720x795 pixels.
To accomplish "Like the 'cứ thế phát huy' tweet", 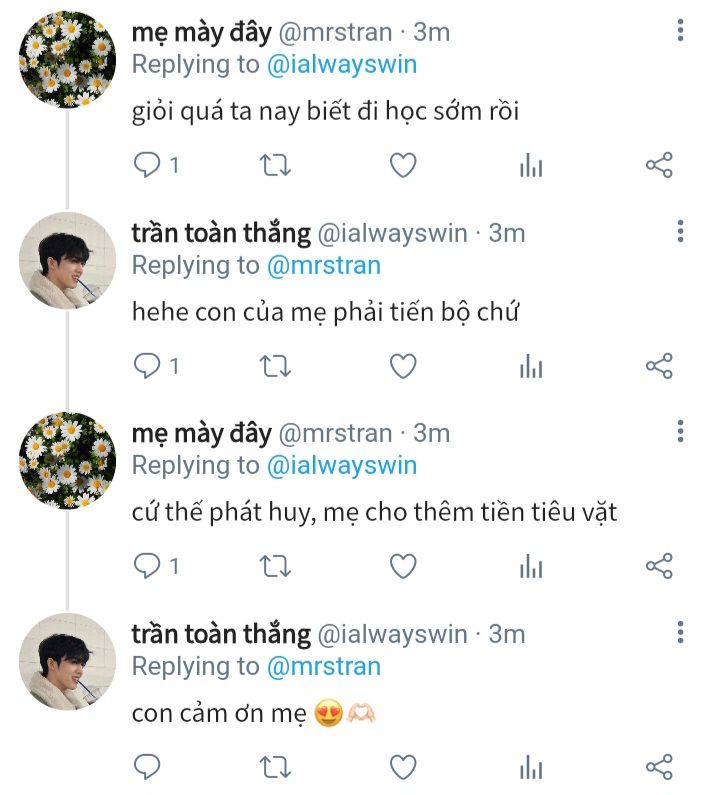I will pos(402,567).
